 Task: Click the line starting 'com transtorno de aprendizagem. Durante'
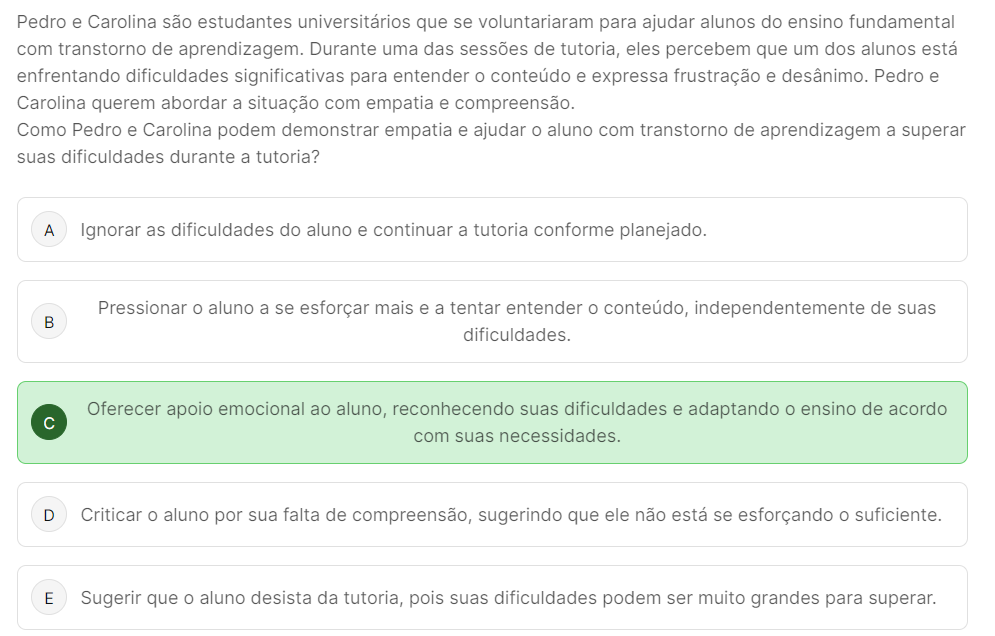pos(487,49)
